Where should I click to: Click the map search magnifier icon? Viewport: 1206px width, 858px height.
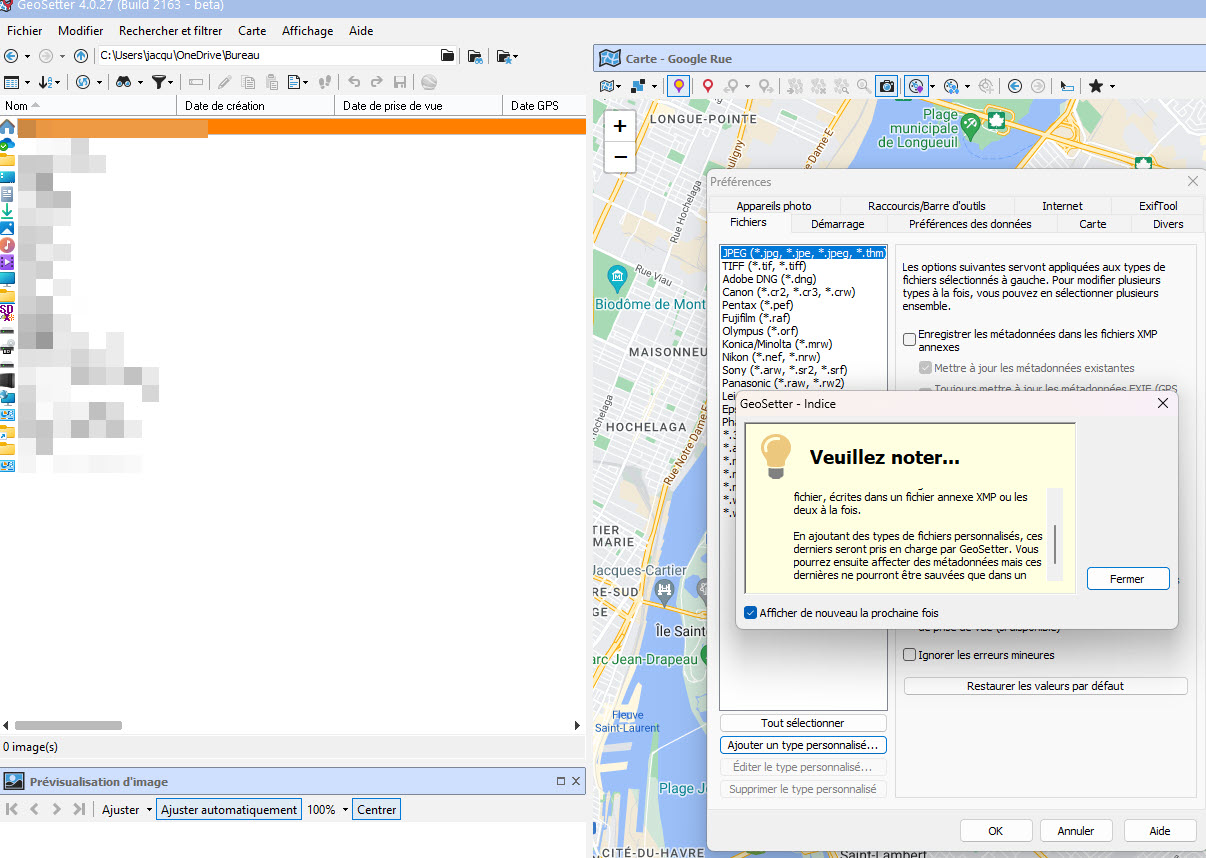(x=863, y=87)
